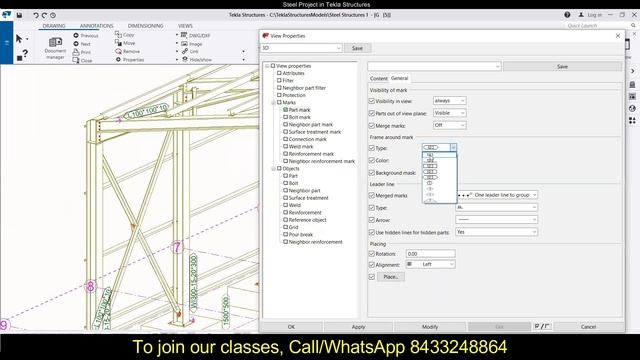Toggle the Visibility in view checkbox
Viewport: 640px width, 360px height.
(x=371, y=101)
